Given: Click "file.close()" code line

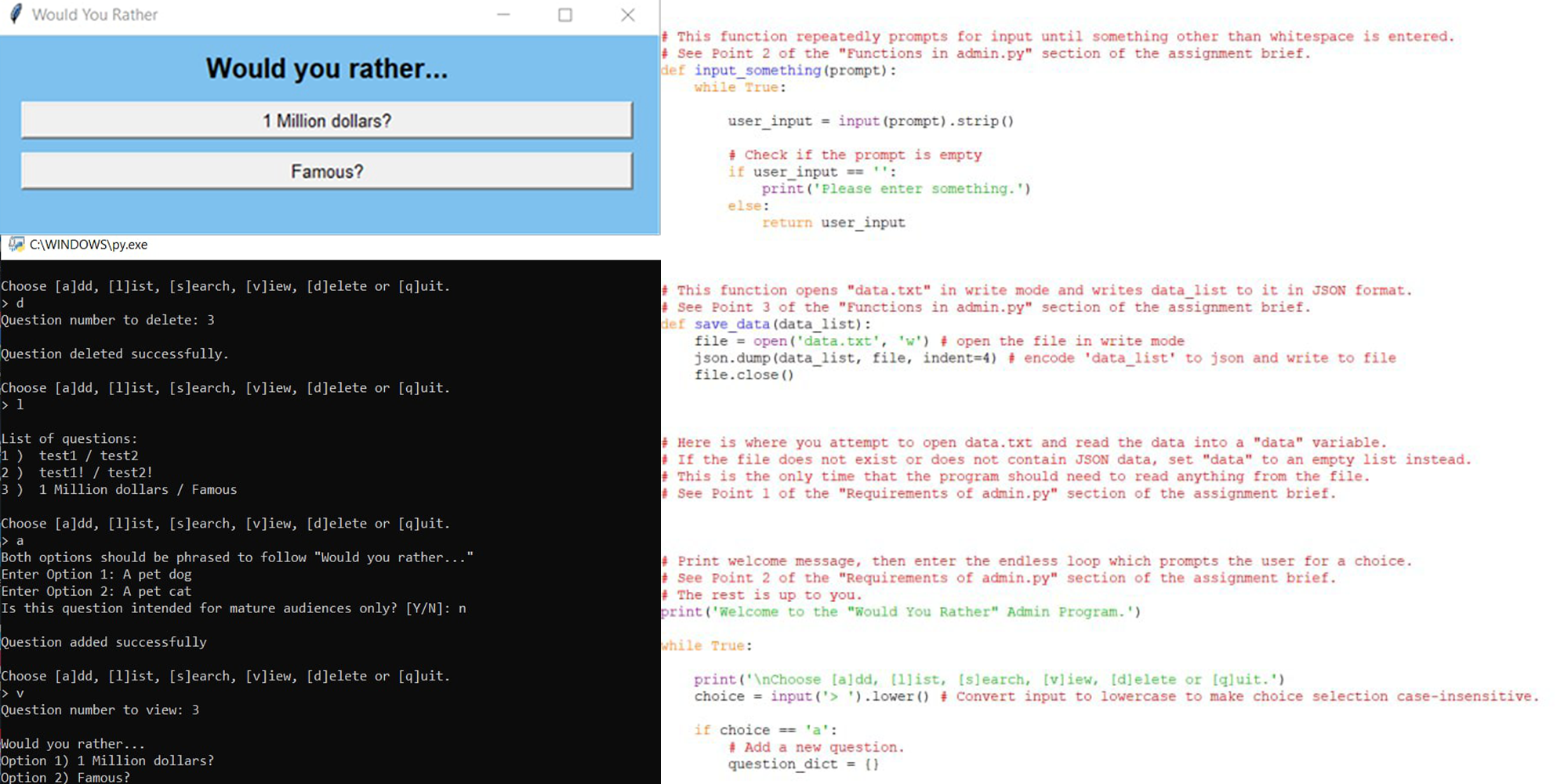Looking at the screenshot, I should 744,375.
